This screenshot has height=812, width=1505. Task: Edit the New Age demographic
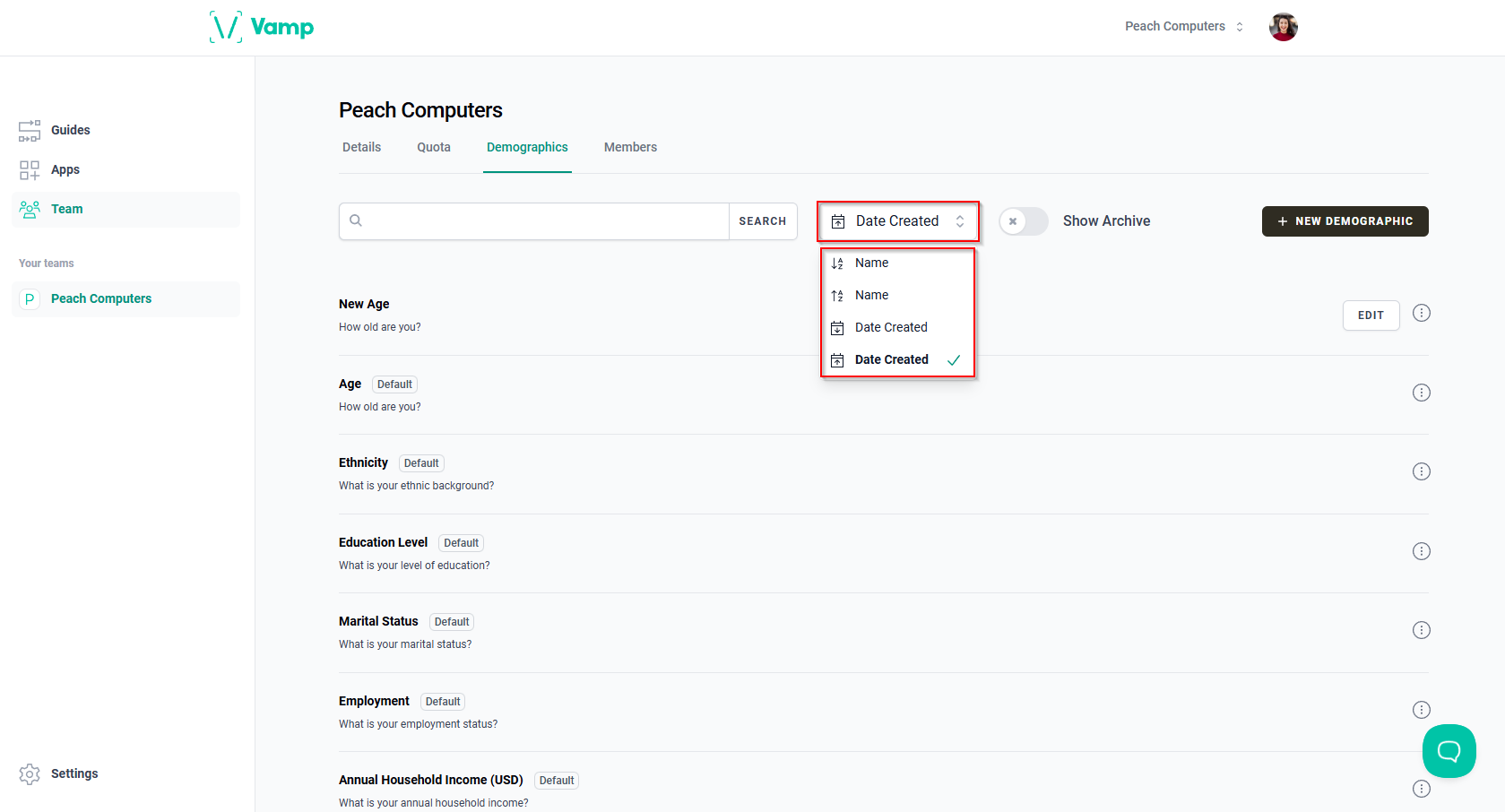pos(1371,315)
